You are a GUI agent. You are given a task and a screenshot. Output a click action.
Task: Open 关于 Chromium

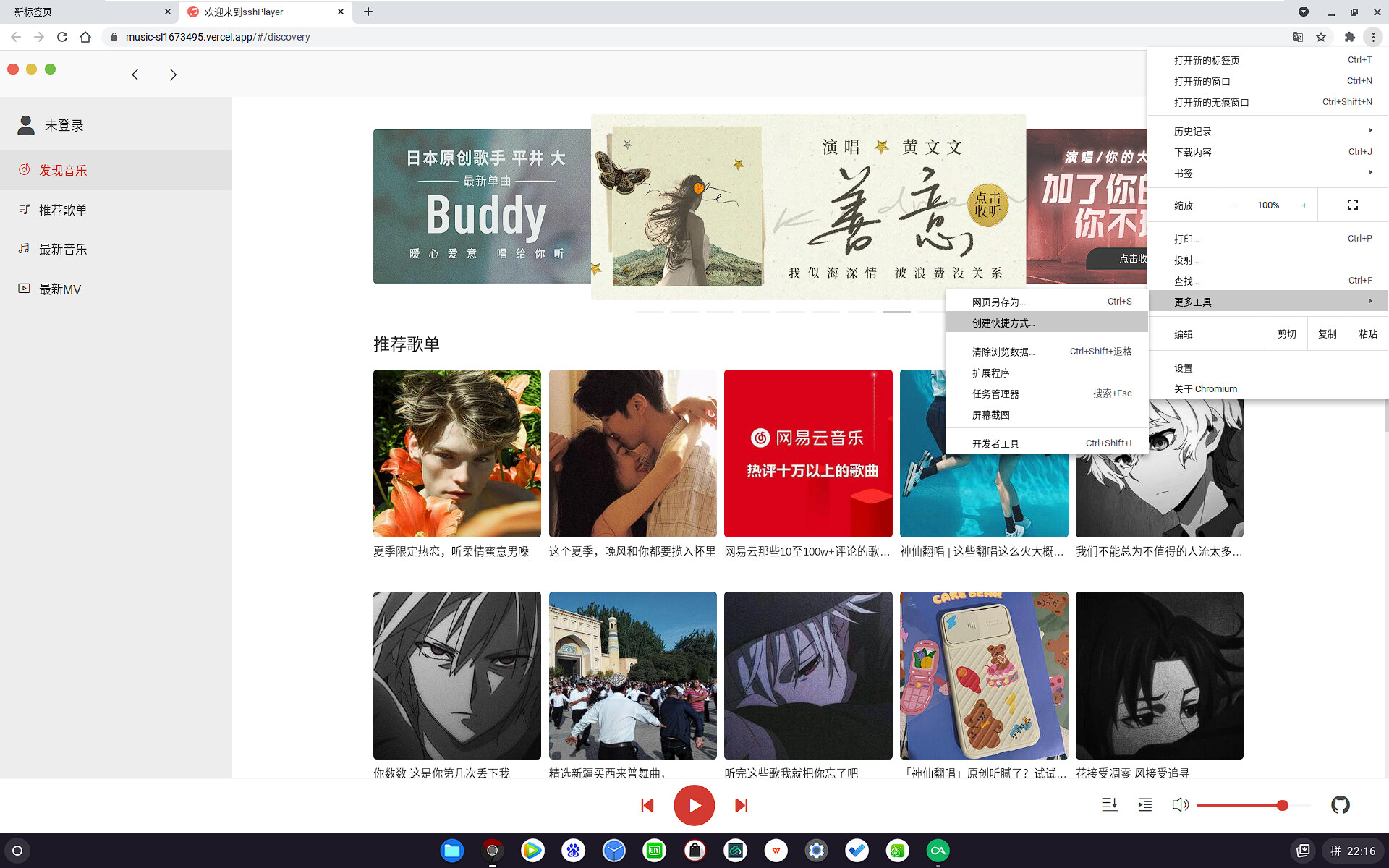[x=1267, y=388]
